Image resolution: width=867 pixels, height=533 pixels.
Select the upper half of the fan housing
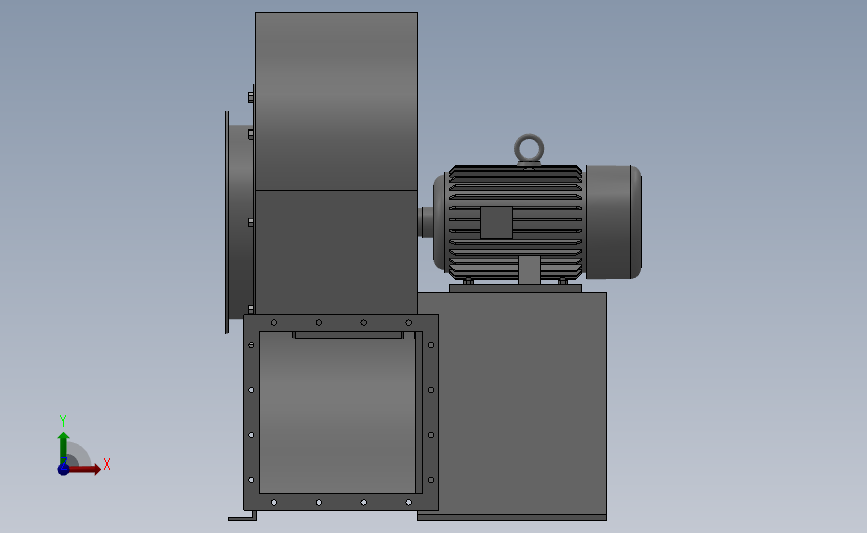tap(336, 101)
